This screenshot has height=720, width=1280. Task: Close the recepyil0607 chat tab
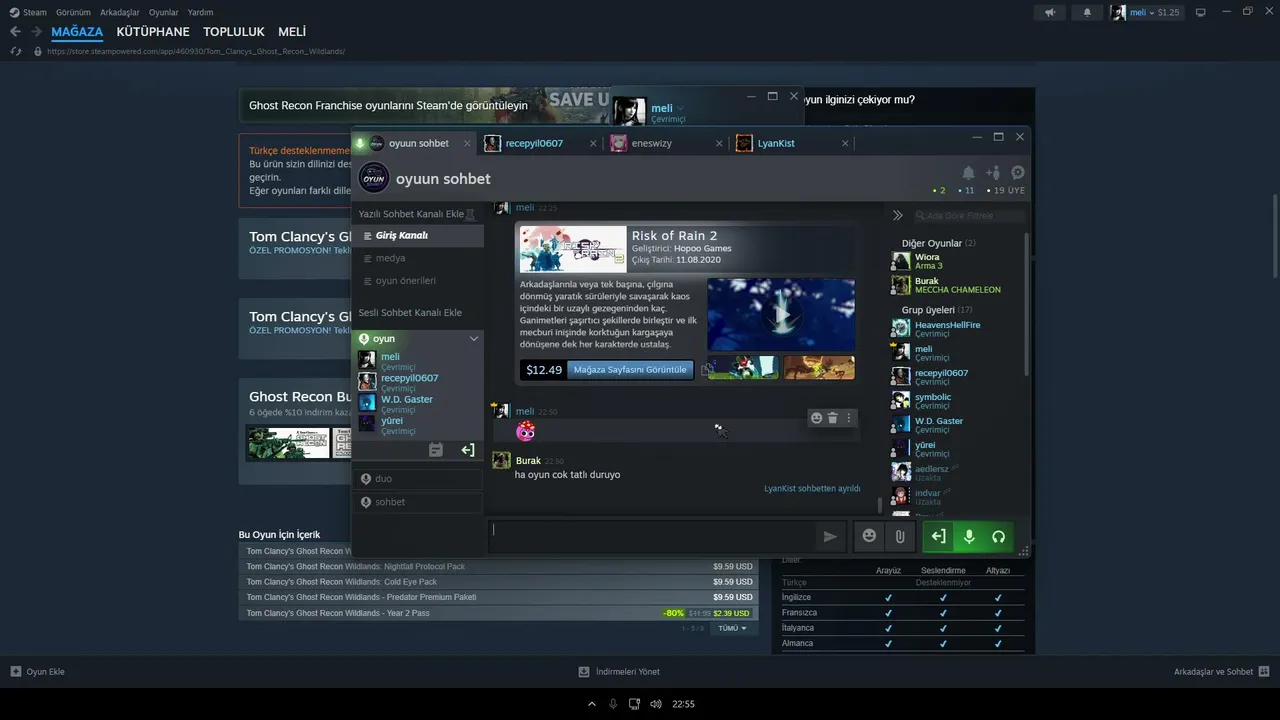(593, 143)
